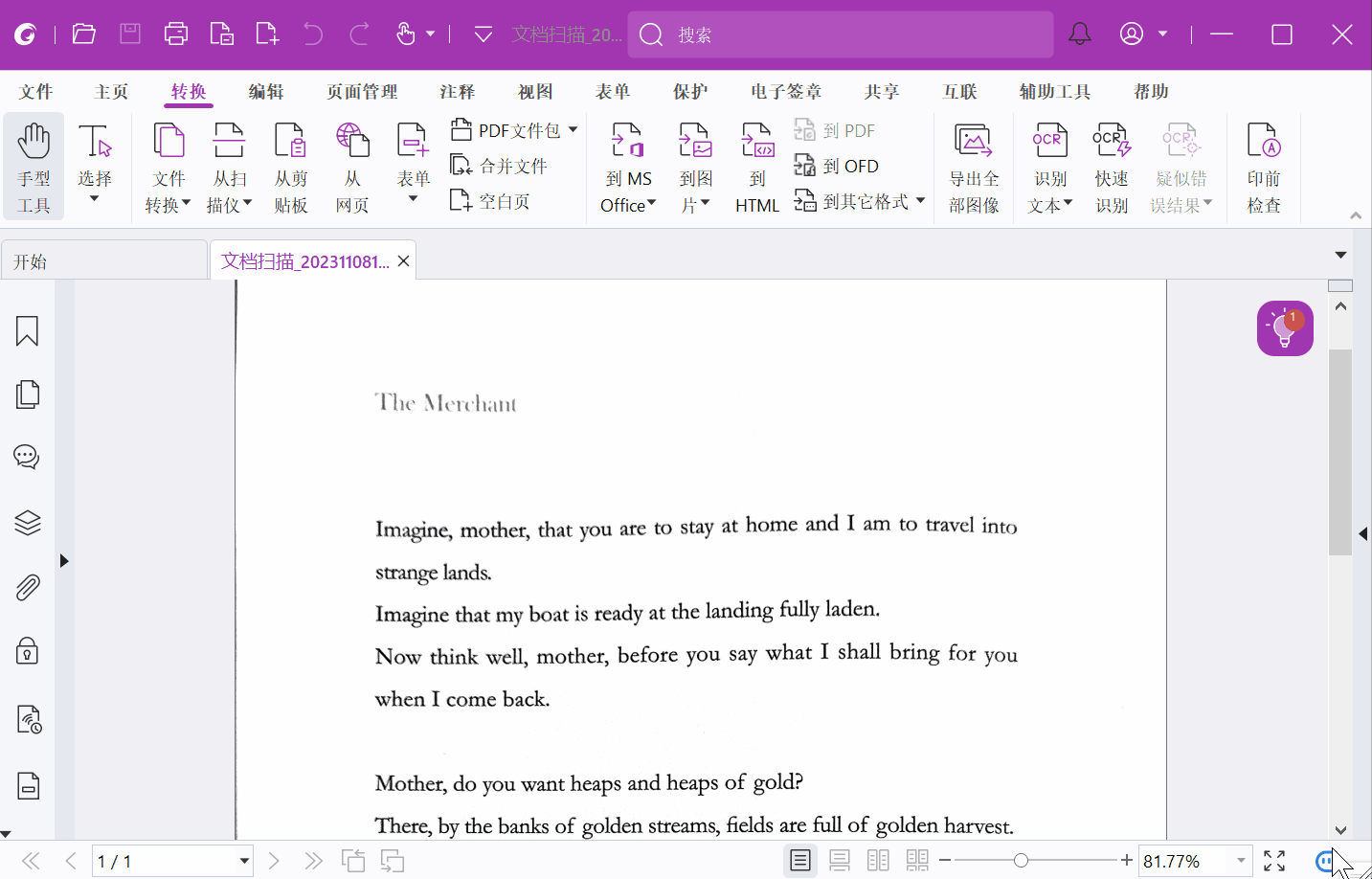Click the Print icon in title bar
1372x879 pixels.
(x=176, y=34)
